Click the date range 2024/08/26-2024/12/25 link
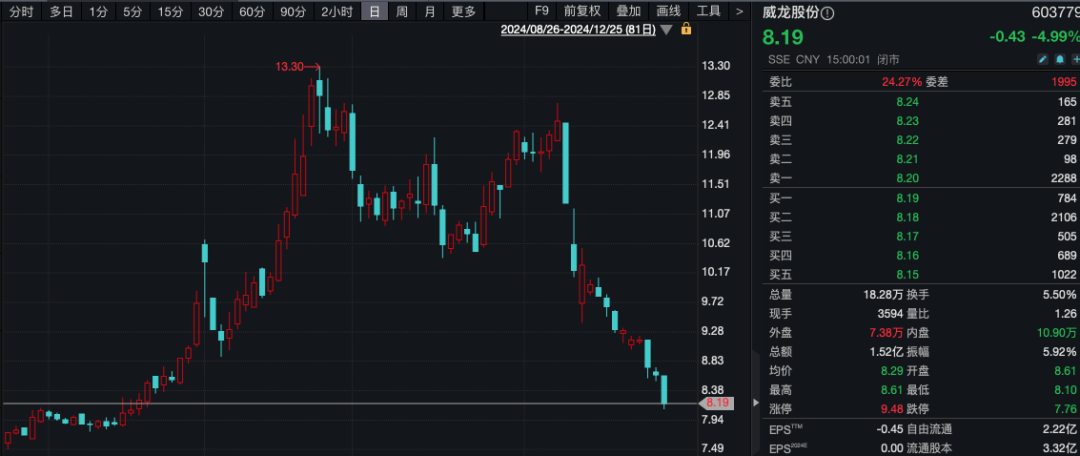Screen dimensions: 1080x456 coord(577,30)
